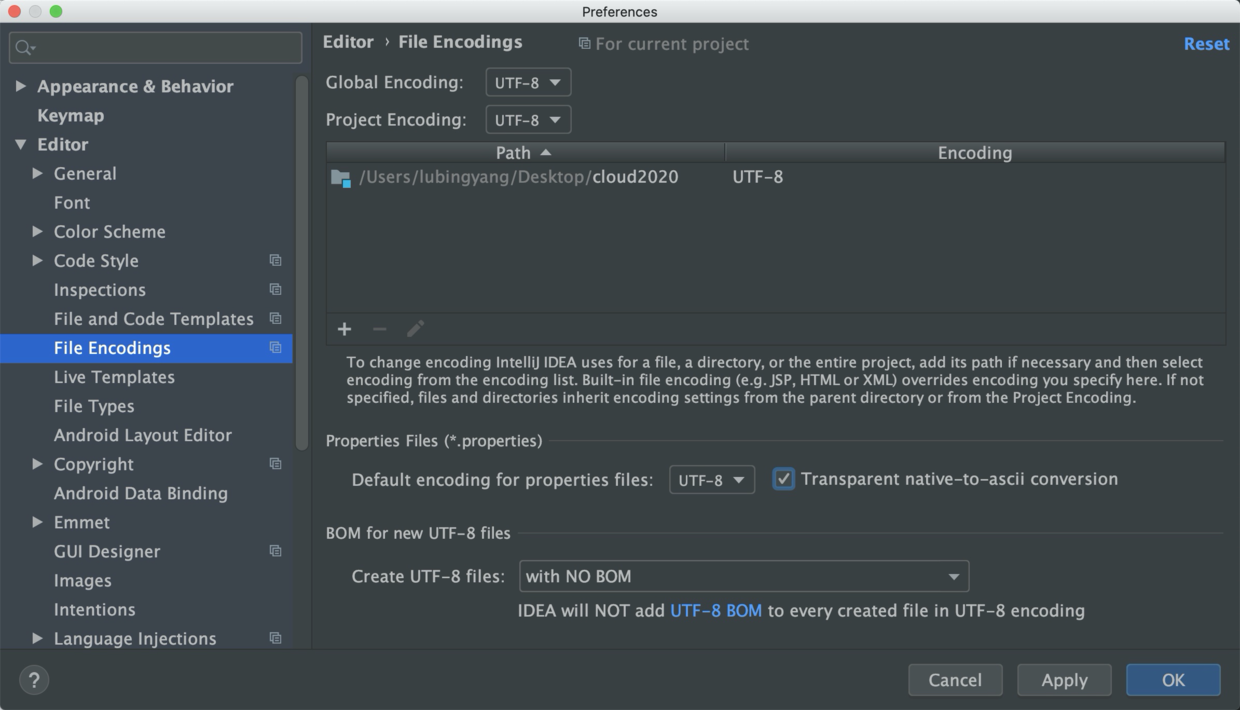This screenshot has height=710, width=1240.
Task: Click project-scope icon beside Code Style
Action: point(275,261)
